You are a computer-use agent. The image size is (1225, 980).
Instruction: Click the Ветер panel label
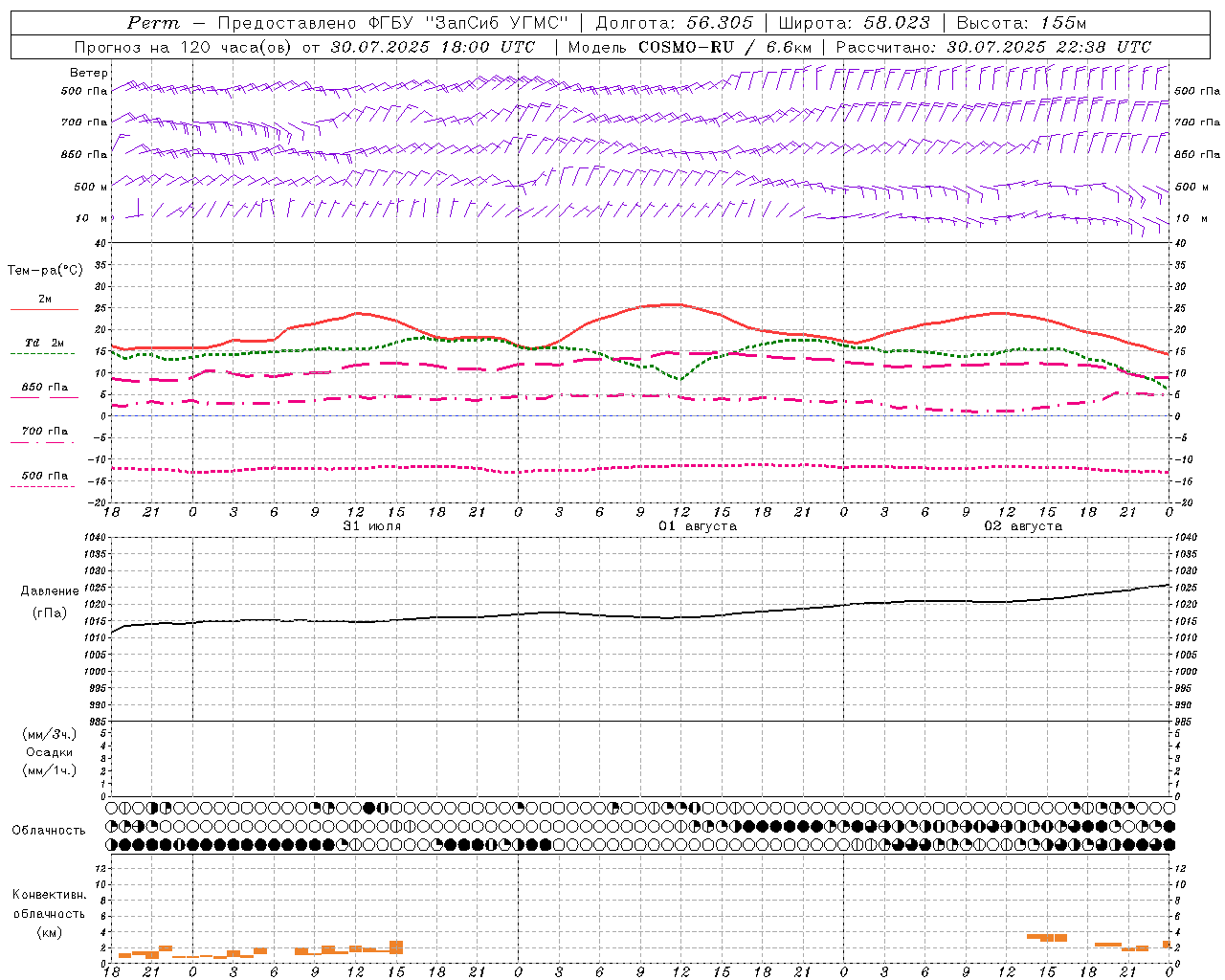click(89, 73)
